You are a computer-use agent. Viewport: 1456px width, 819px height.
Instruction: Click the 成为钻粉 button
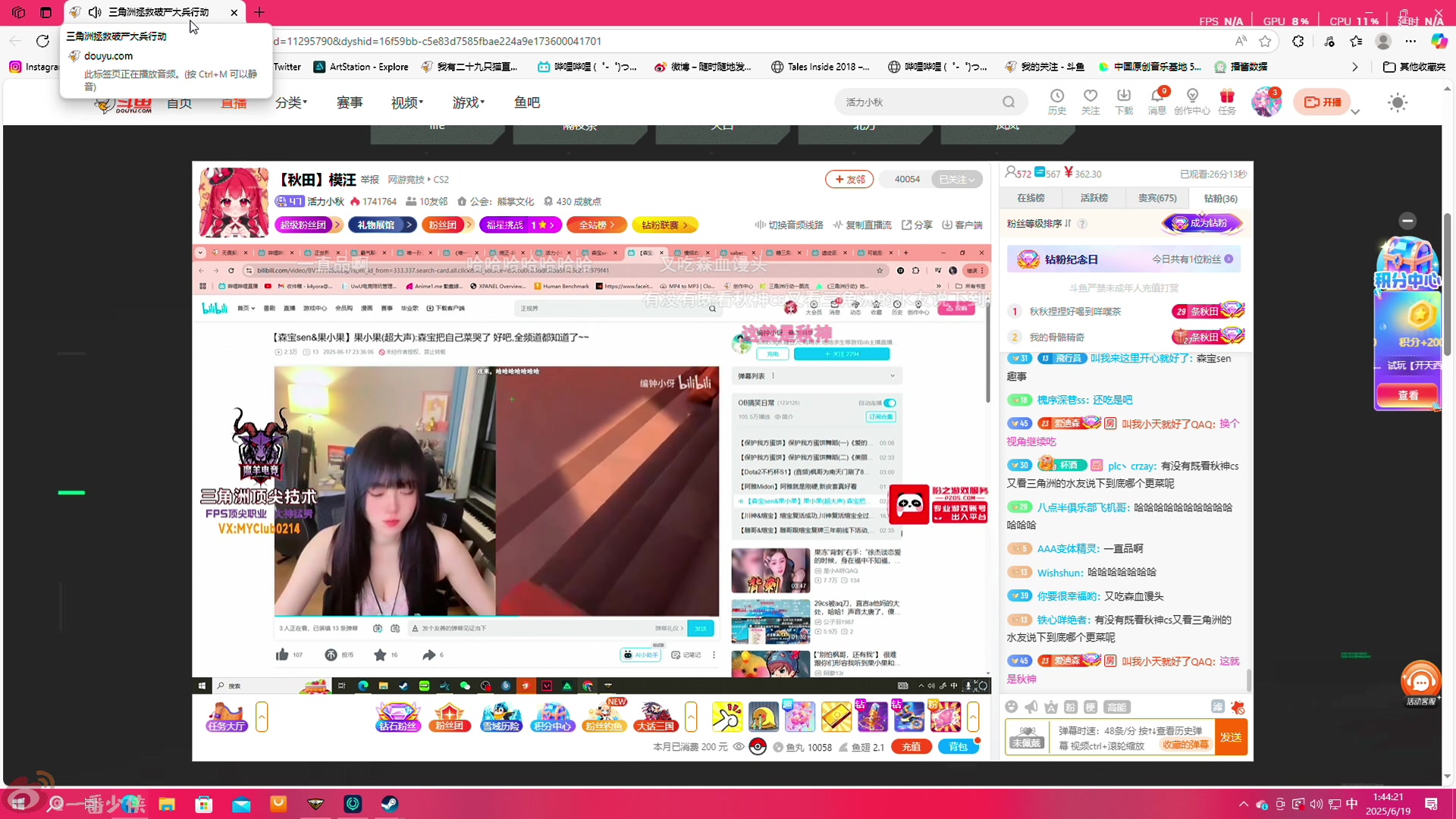[1202, 223]
